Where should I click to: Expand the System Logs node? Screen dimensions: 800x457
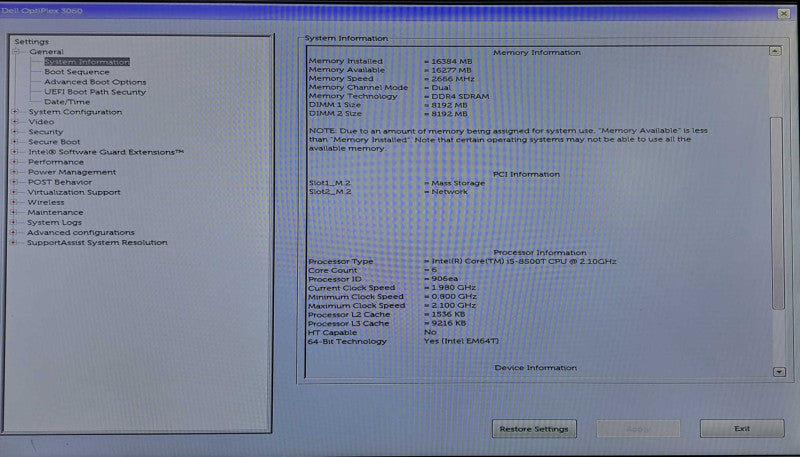[14, 222]
